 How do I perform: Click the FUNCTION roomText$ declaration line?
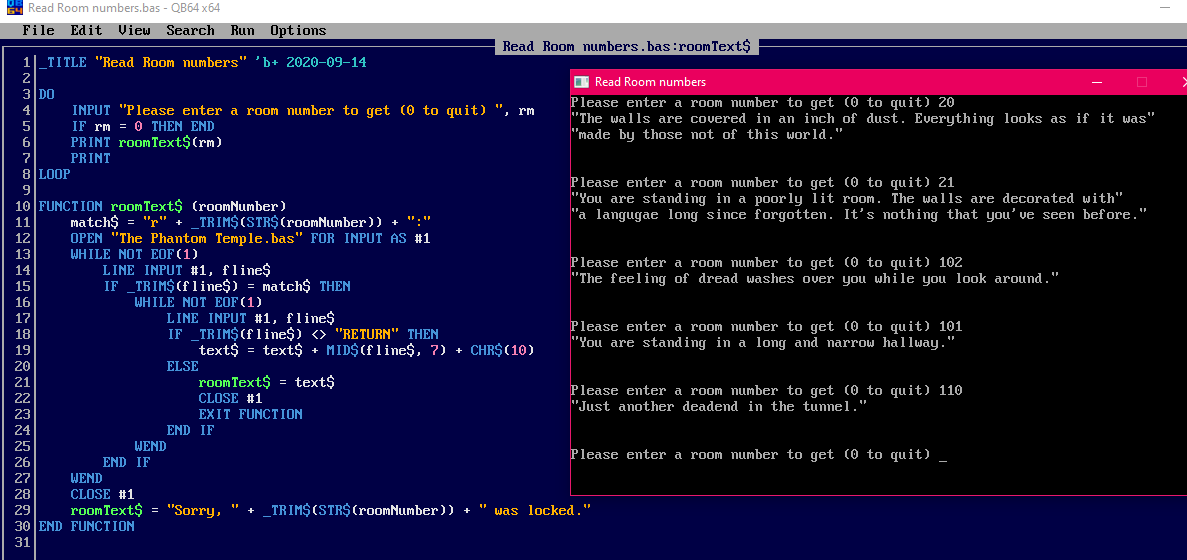162,206
